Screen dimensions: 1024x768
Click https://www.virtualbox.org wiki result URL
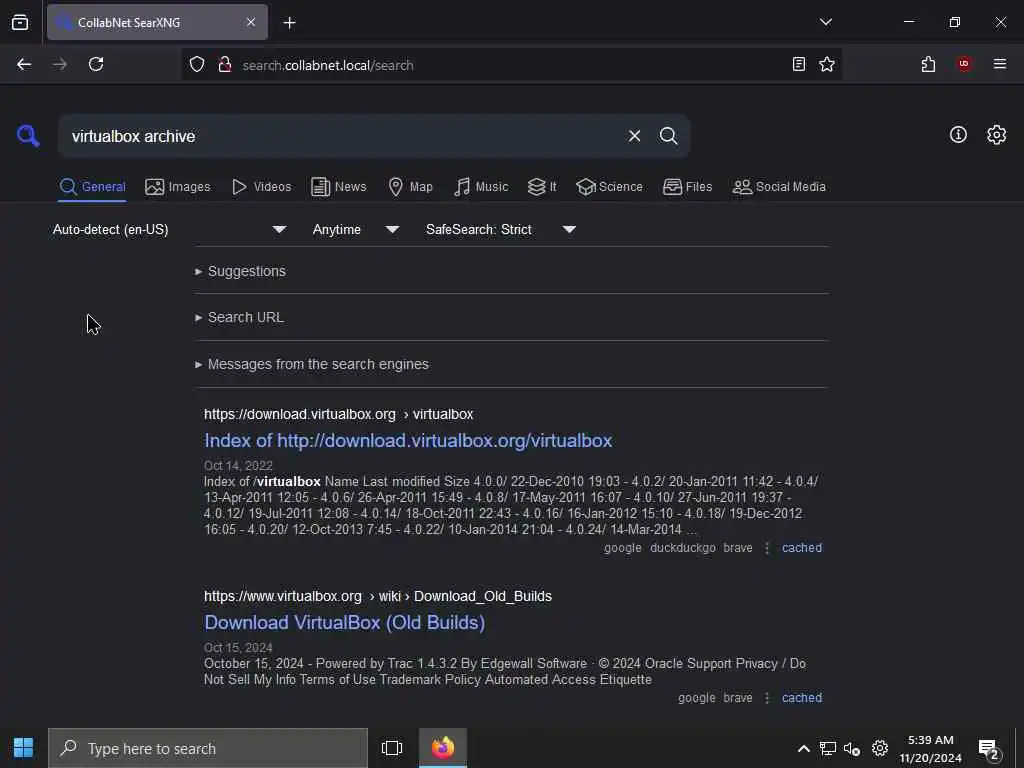pyautogui.click(x=377, y=596)
